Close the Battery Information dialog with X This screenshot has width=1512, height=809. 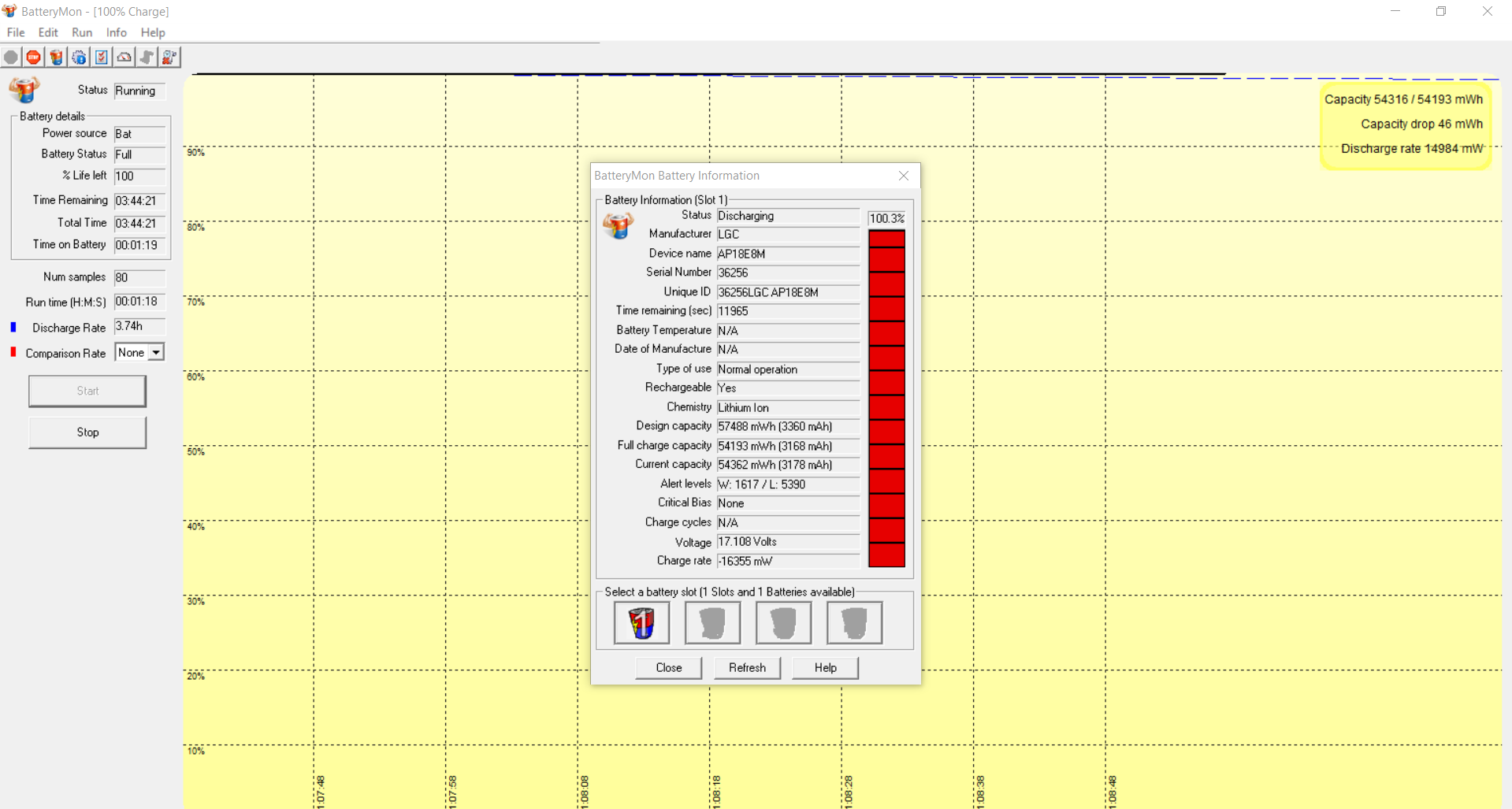click(904, 176)
